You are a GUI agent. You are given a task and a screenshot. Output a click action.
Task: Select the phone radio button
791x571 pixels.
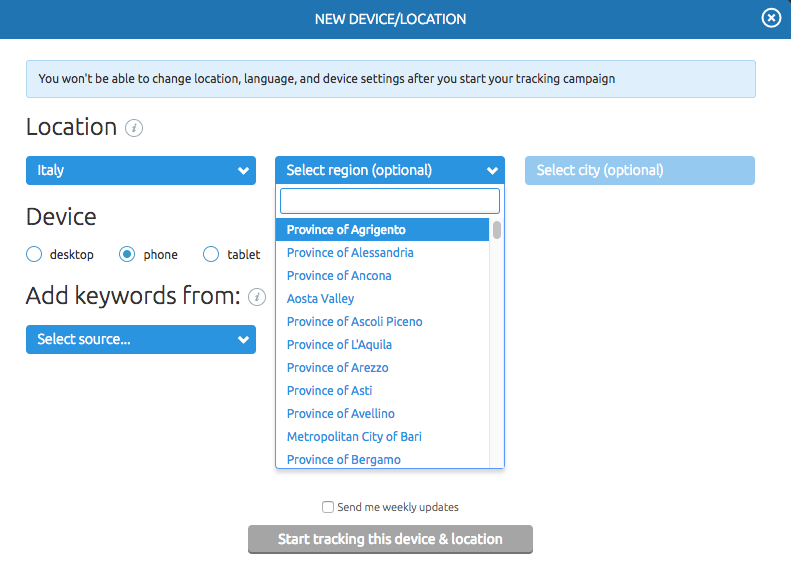(127, 254)
